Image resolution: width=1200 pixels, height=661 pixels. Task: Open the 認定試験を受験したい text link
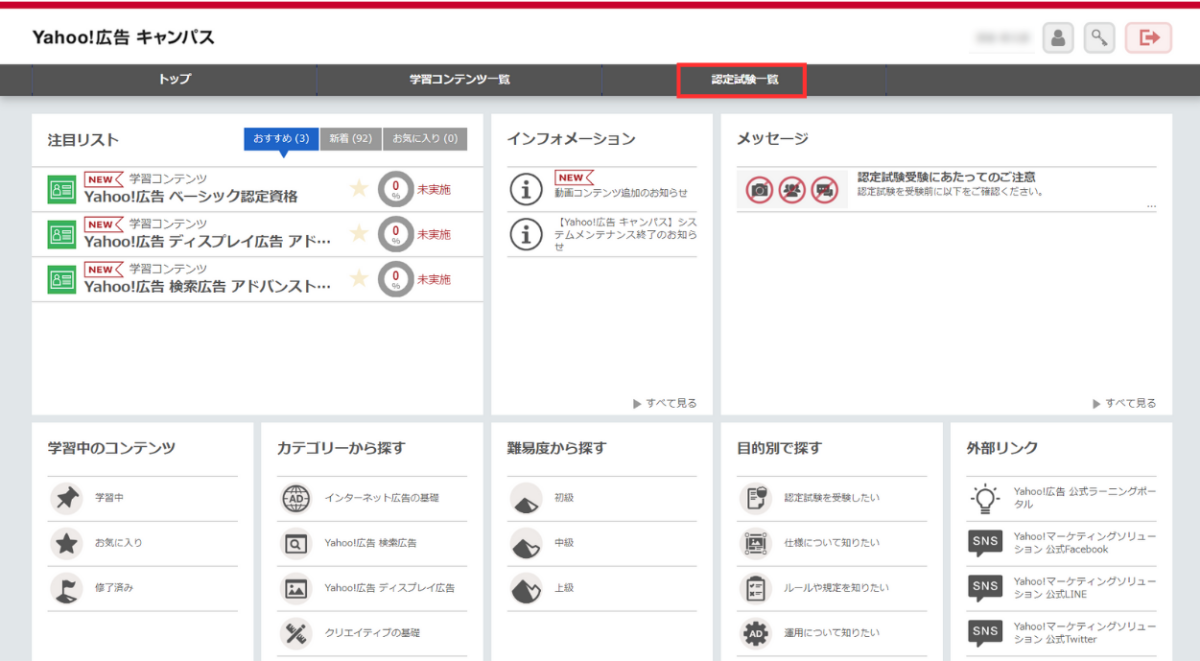pyautogui.click(x=832, y=498)
